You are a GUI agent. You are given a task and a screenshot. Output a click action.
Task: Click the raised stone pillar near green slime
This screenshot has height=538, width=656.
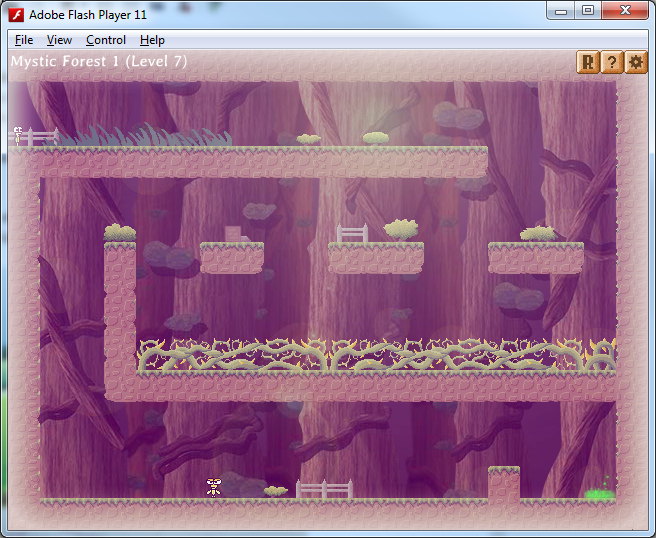pos(503,483)
